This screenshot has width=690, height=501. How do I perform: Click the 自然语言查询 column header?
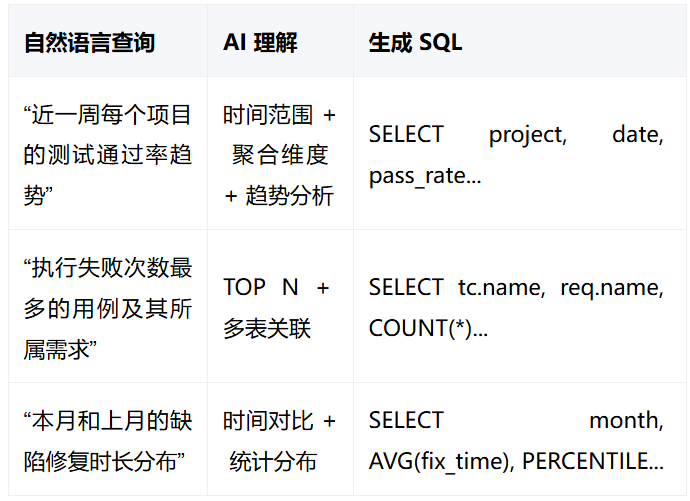[108, 42]
